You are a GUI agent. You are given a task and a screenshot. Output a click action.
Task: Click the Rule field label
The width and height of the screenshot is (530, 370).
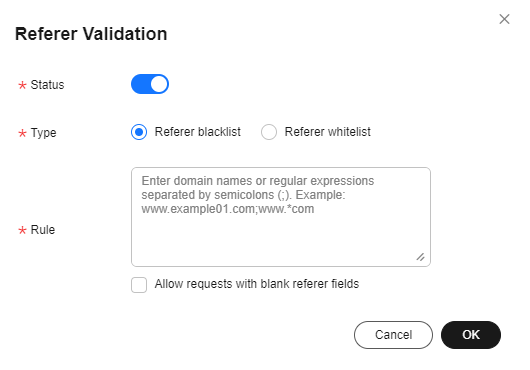point(43,230)
